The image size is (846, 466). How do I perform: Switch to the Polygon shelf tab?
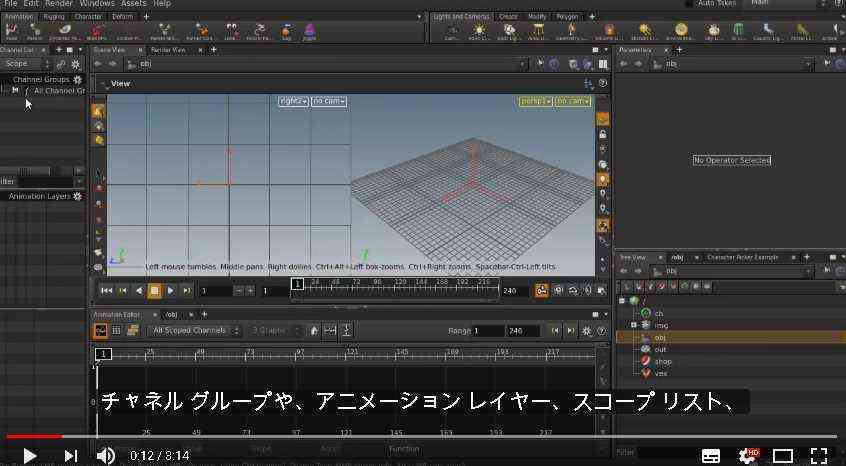pyautogui.click(x=567, y=17)
